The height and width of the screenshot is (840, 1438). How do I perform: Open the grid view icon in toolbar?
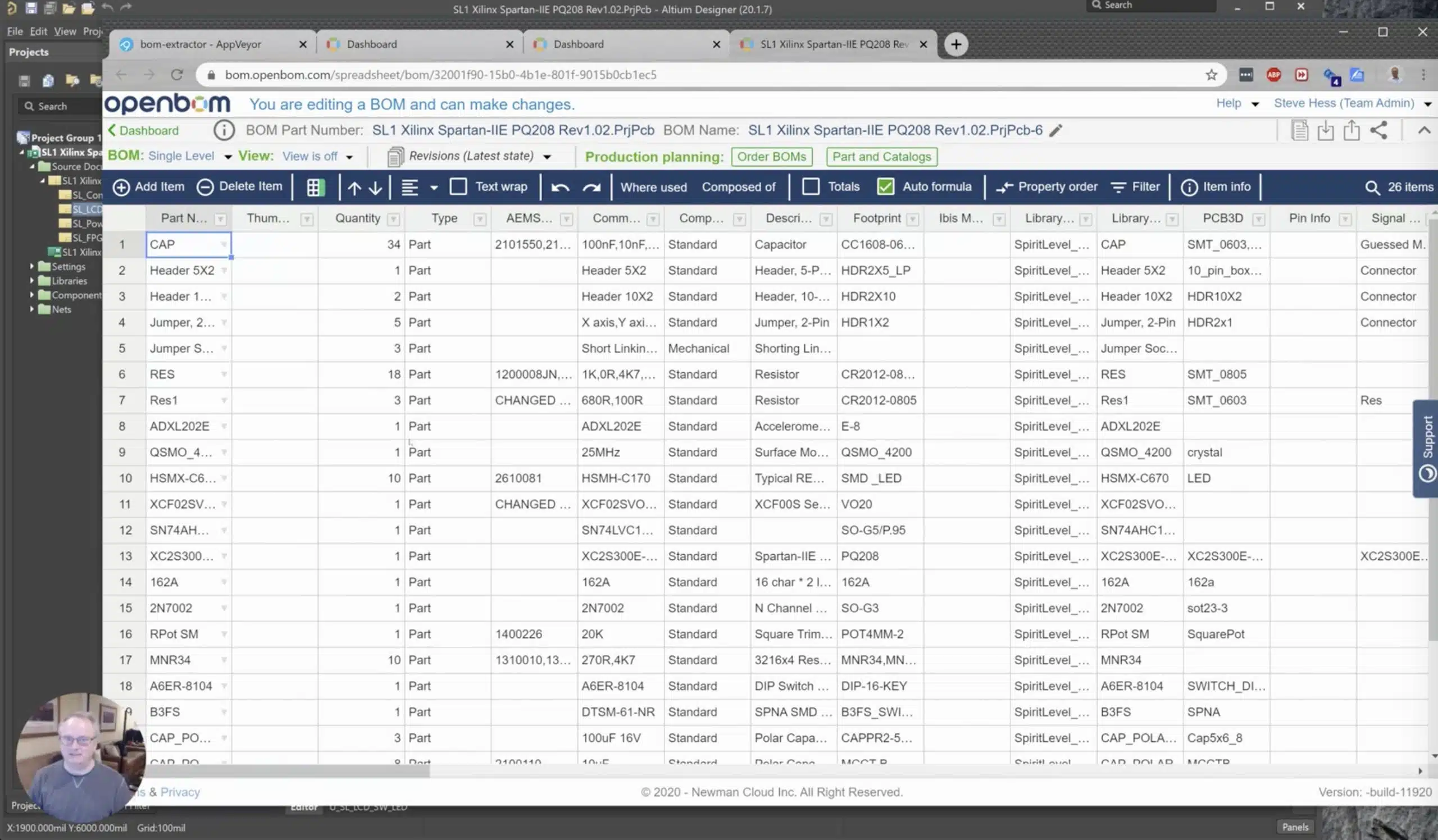click(315, 187)
